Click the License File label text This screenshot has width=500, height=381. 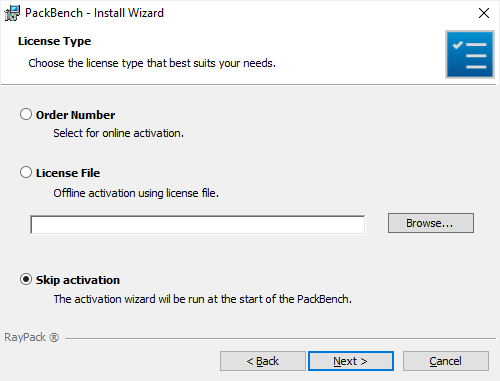68,173
